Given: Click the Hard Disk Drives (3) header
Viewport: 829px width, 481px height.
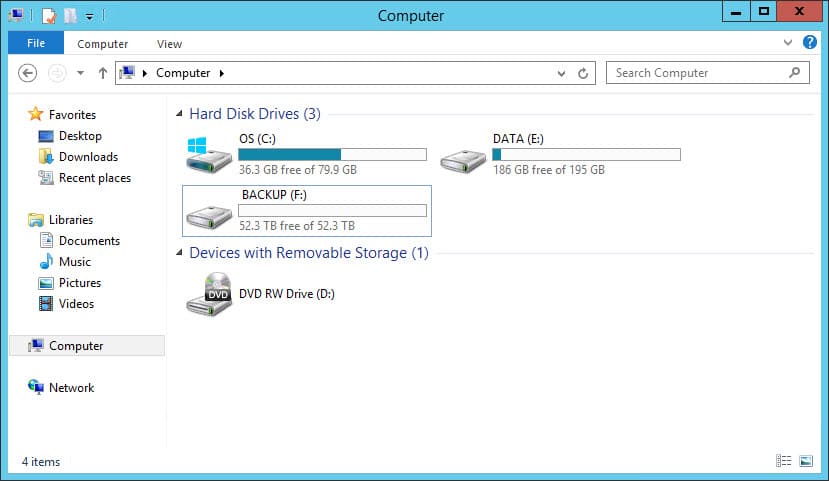Looking at the screenshot, I should click(255, 114).
